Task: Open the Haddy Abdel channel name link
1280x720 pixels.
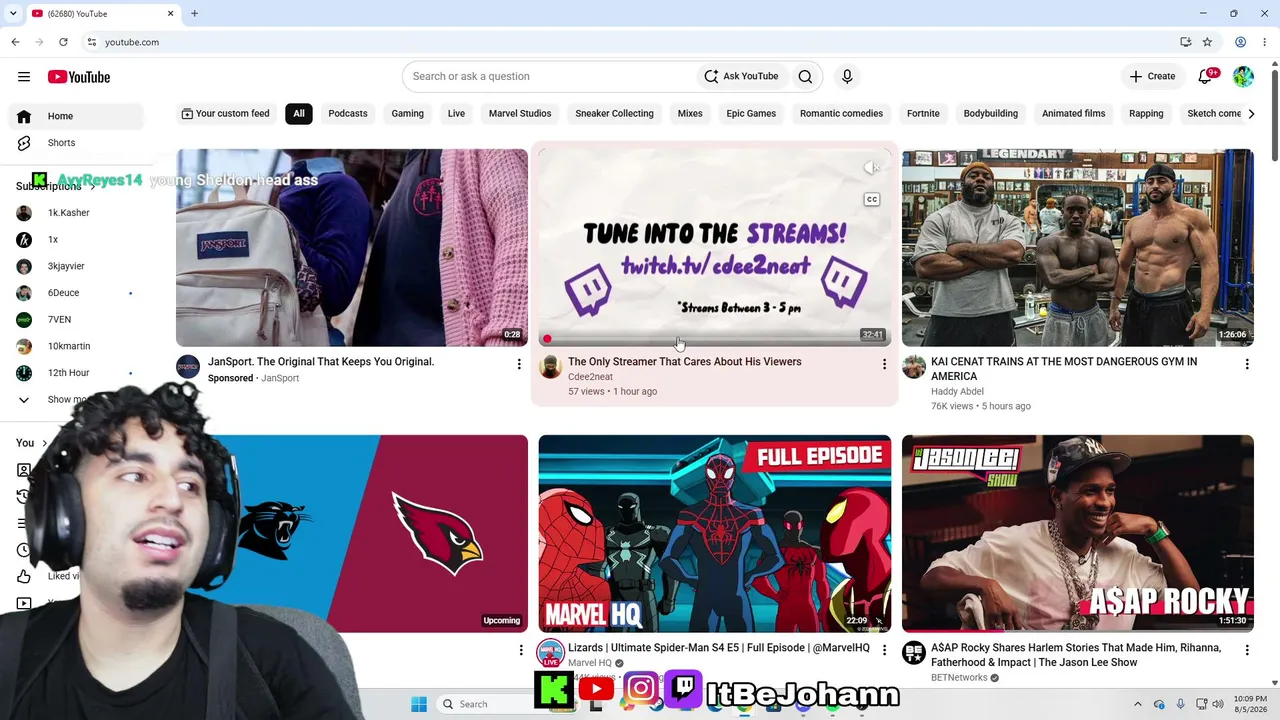Action: (957, 391)
